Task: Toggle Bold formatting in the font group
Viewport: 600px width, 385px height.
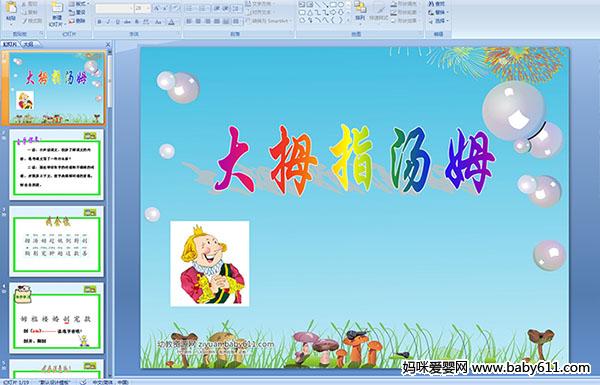Action: point(99,22)
